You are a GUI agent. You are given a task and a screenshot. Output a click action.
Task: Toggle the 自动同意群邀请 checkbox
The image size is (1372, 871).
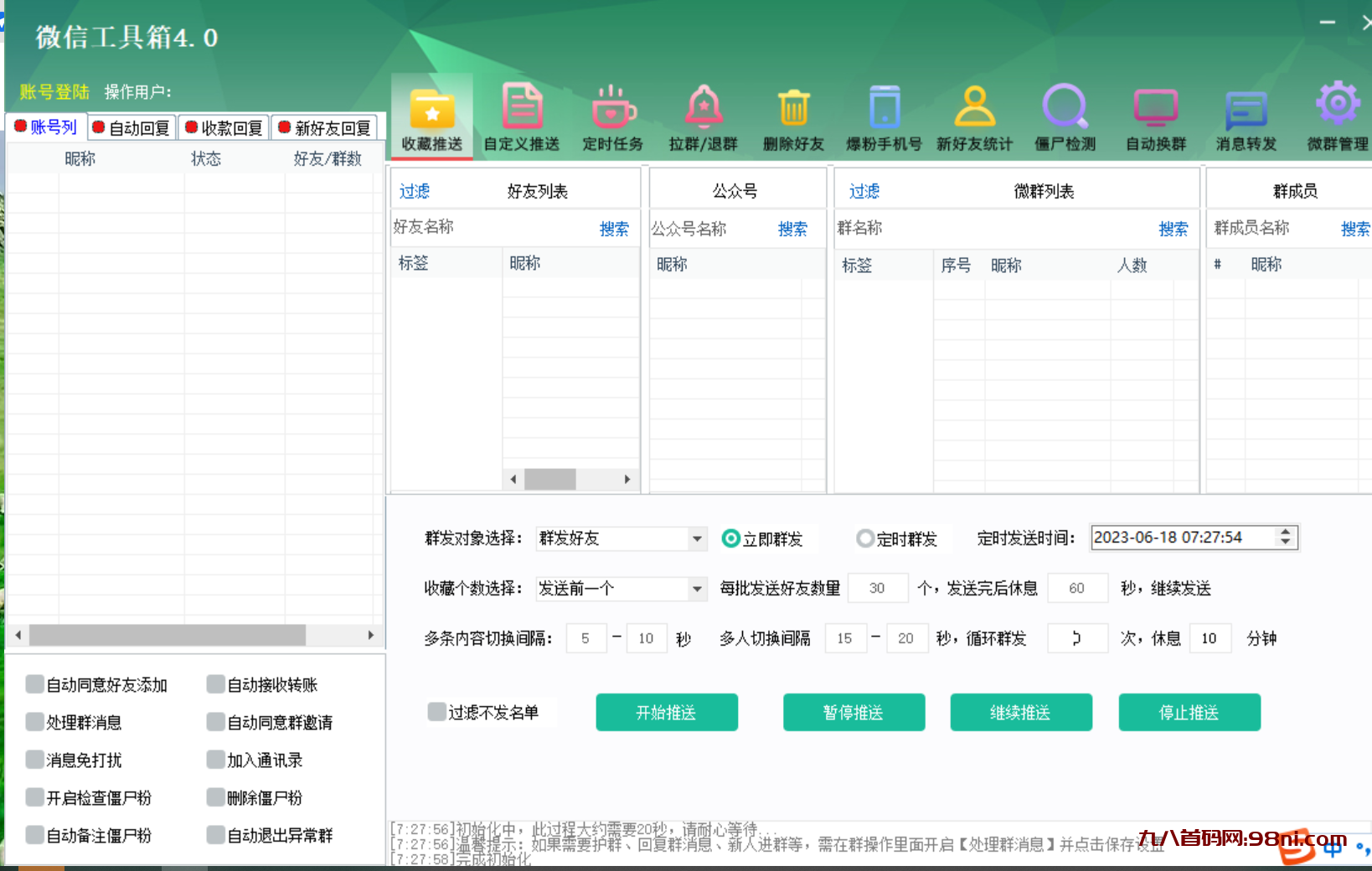point(216,722)
